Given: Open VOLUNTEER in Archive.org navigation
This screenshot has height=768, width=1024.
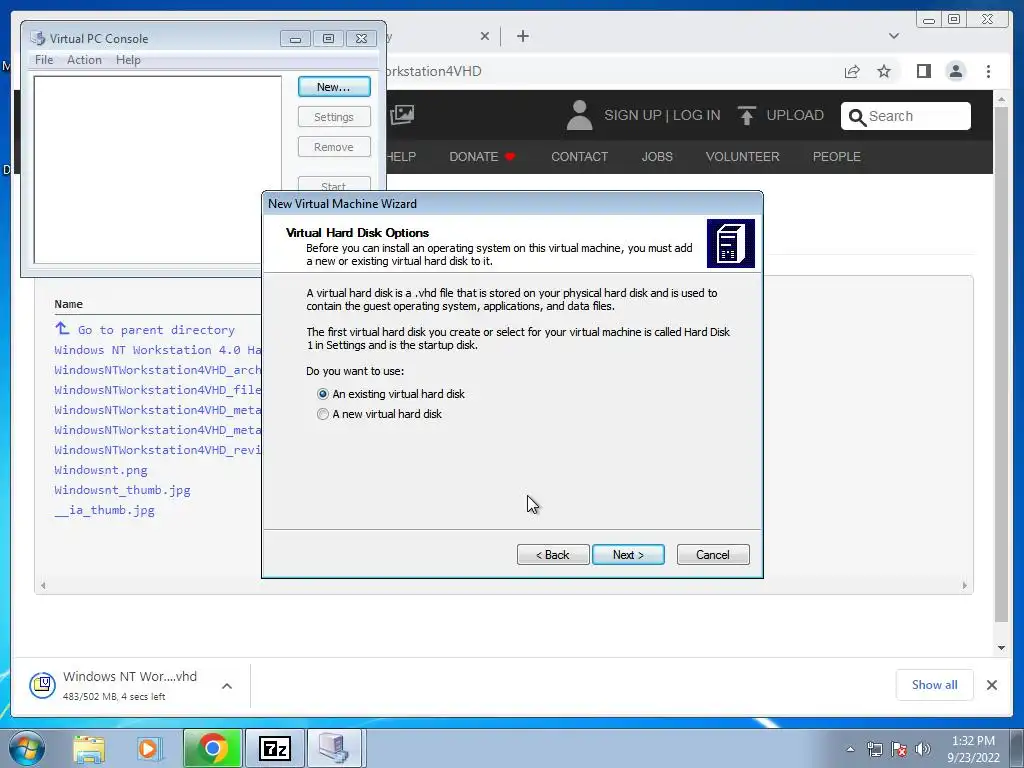Looking at the screenshot, I should 743,157.
